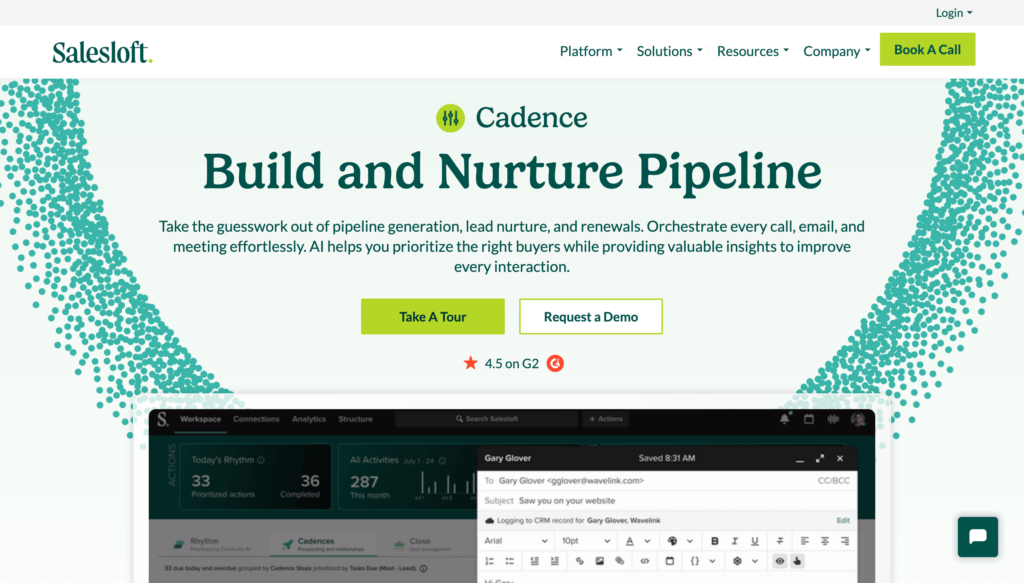Click the + Actions button
Image resolution: width=1024 pixels, height=583 pixels.
click(605, 419)
